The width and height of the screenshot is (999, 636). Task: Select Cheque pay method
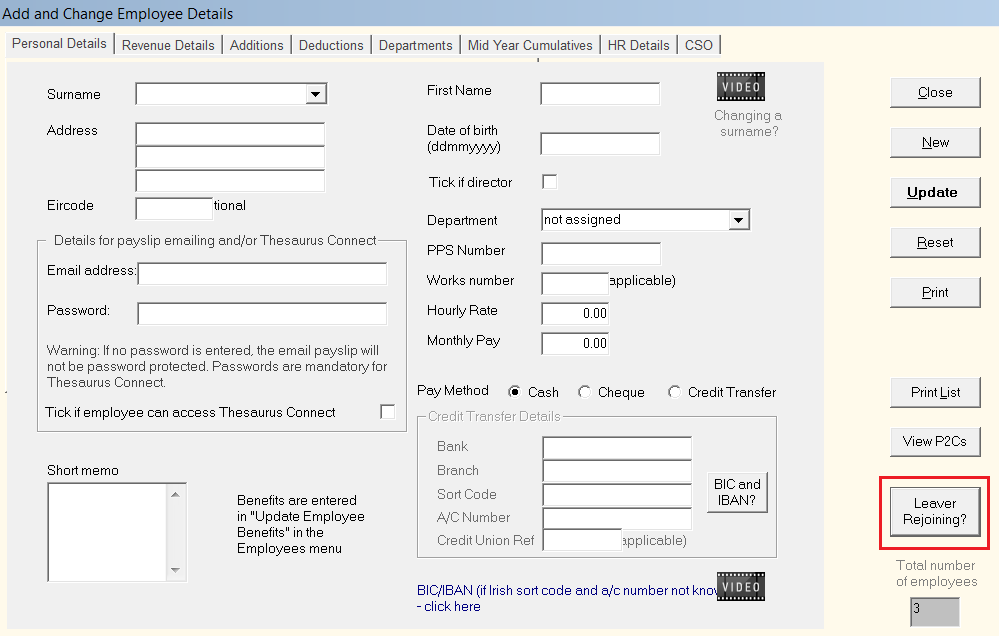[584, 391]
